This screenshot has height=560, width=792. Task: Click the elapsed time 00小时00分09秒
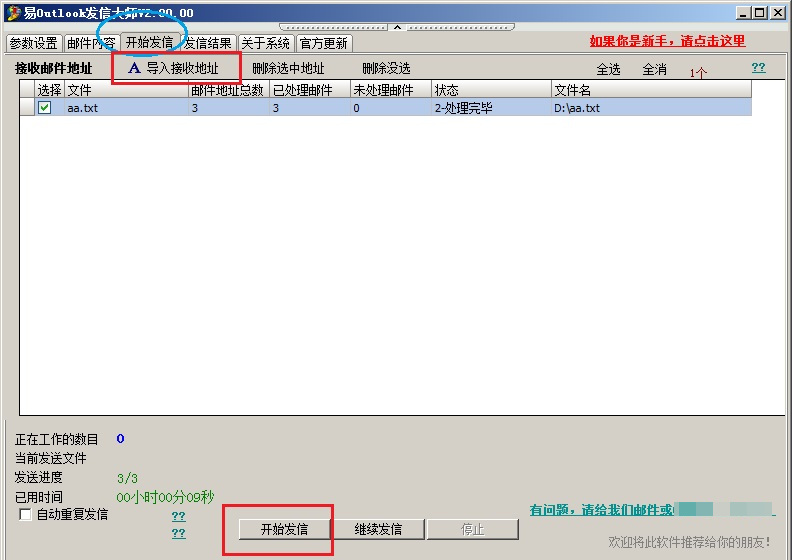point(165,497)
